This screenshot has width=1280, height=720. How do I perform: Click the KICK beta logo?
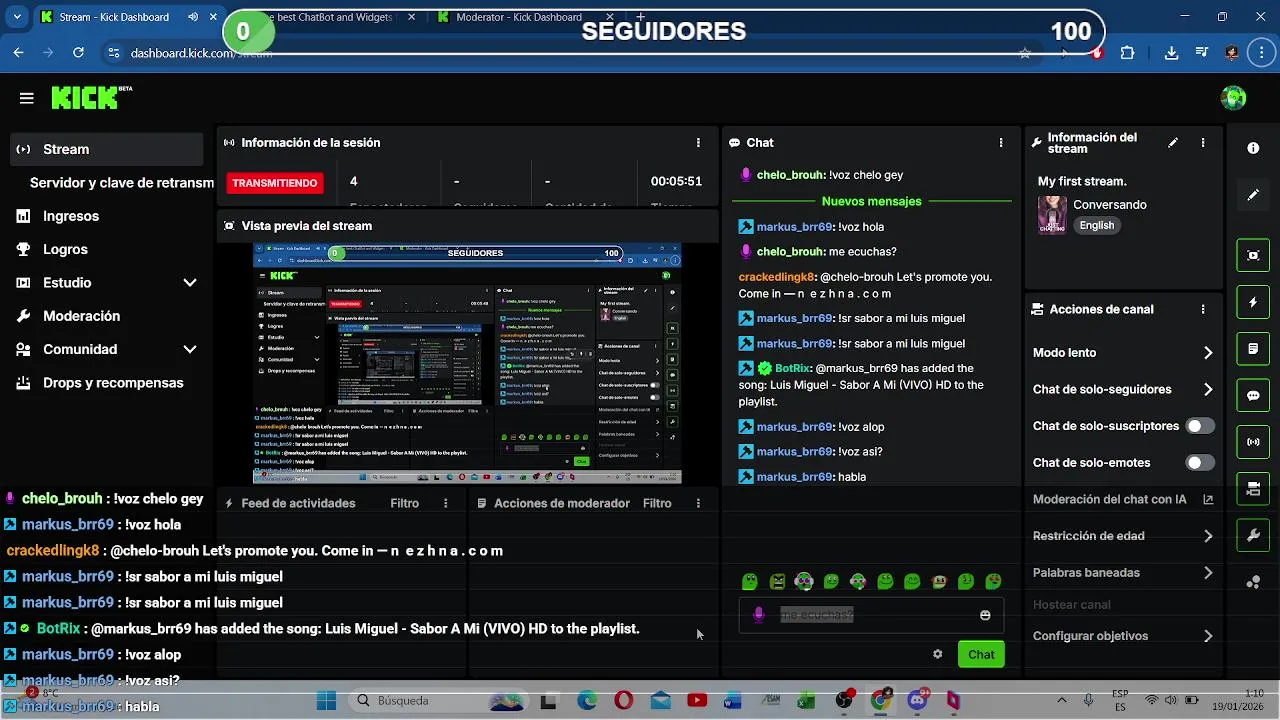[x=91, y=97]
